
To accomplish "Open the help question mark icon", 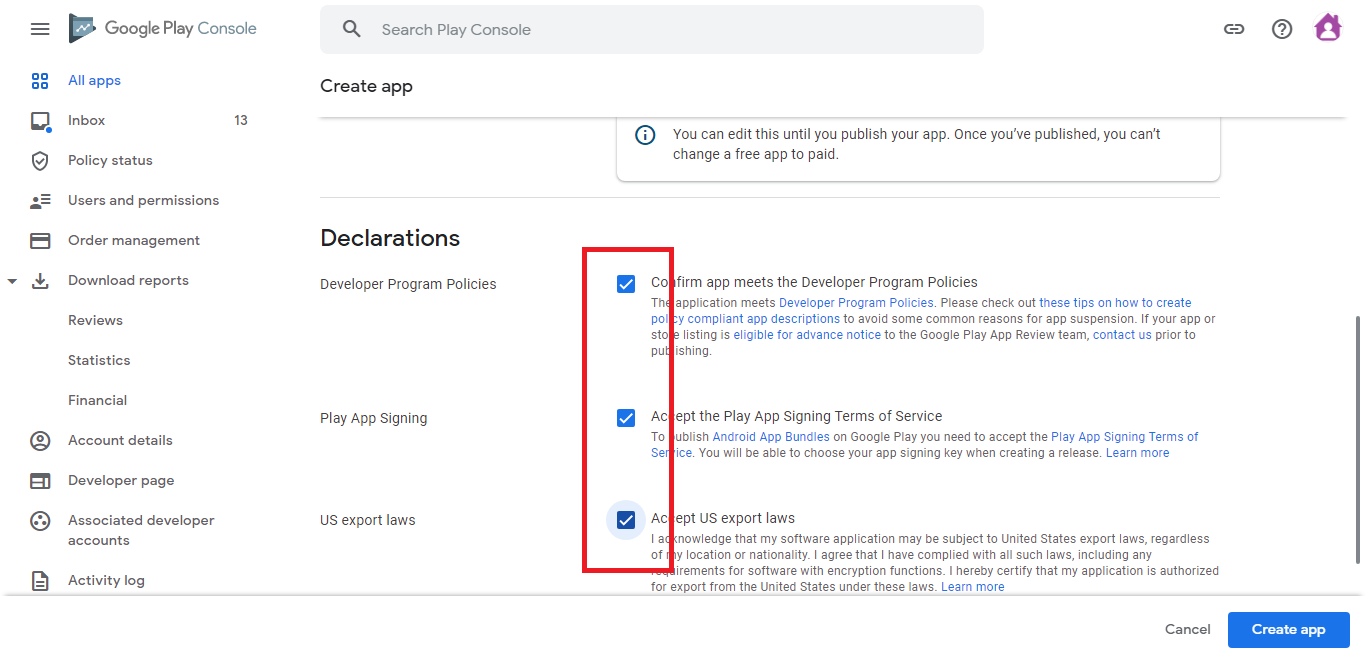I will point(1282,29).
